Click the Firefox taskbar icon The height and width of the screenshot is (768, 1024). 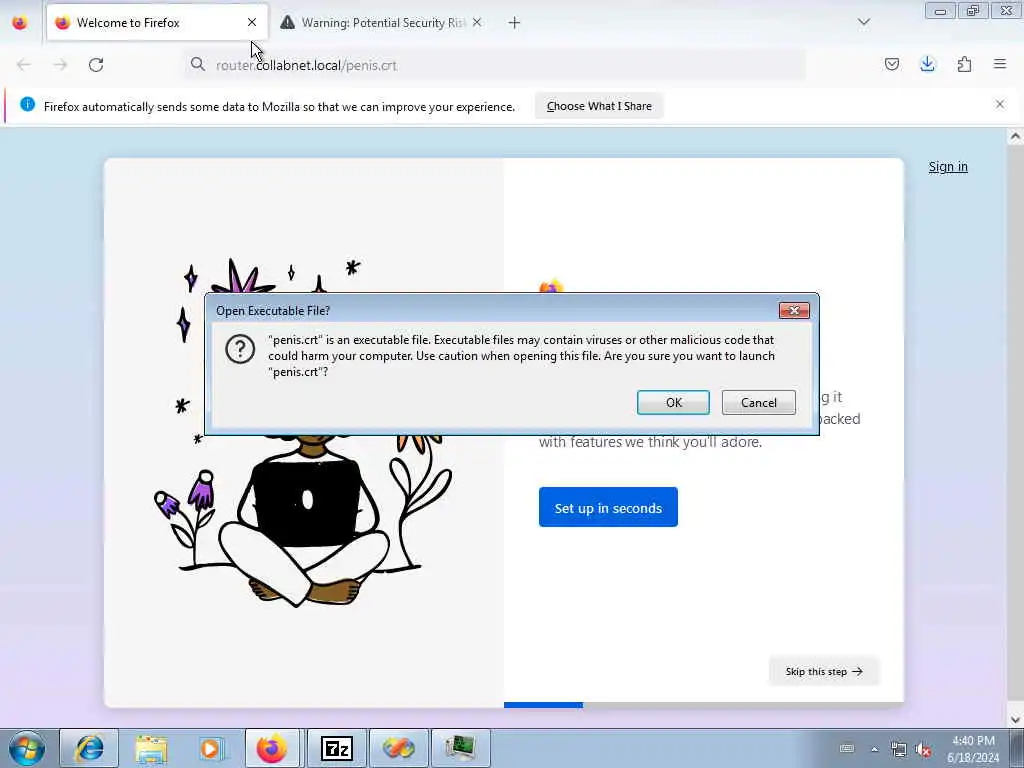click(272, 748)
